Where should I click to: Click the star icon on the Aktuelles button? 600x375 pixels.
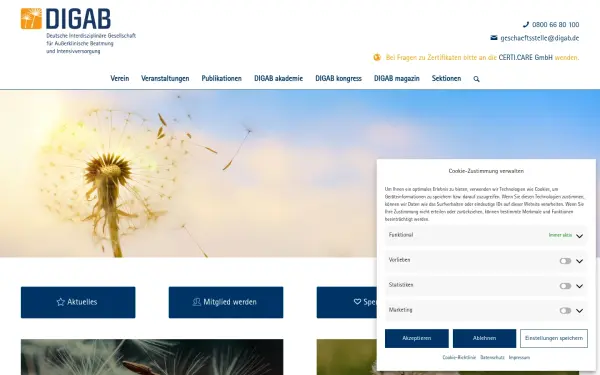click(60, 302)
